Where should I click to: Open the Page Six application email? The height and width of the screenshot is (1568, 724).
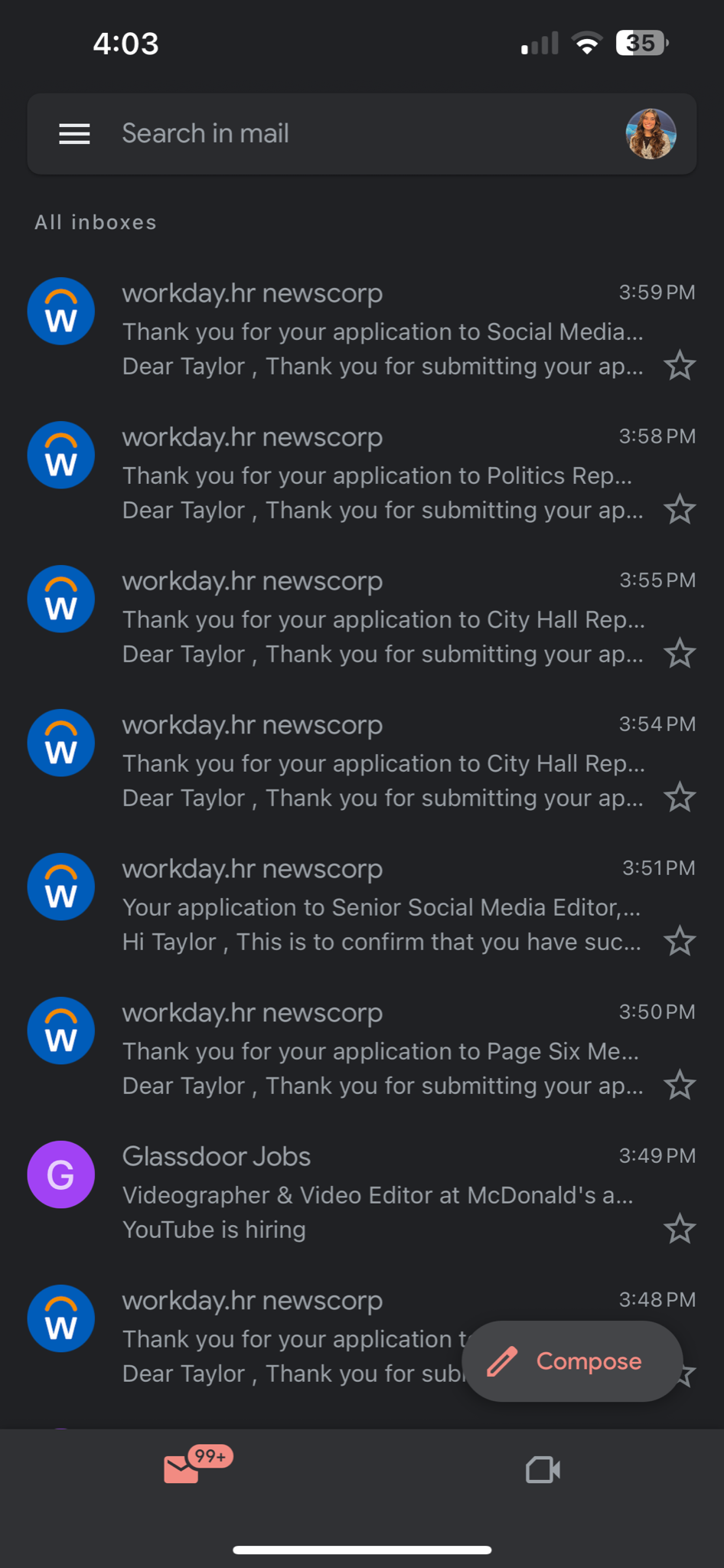pos(375,1050)
